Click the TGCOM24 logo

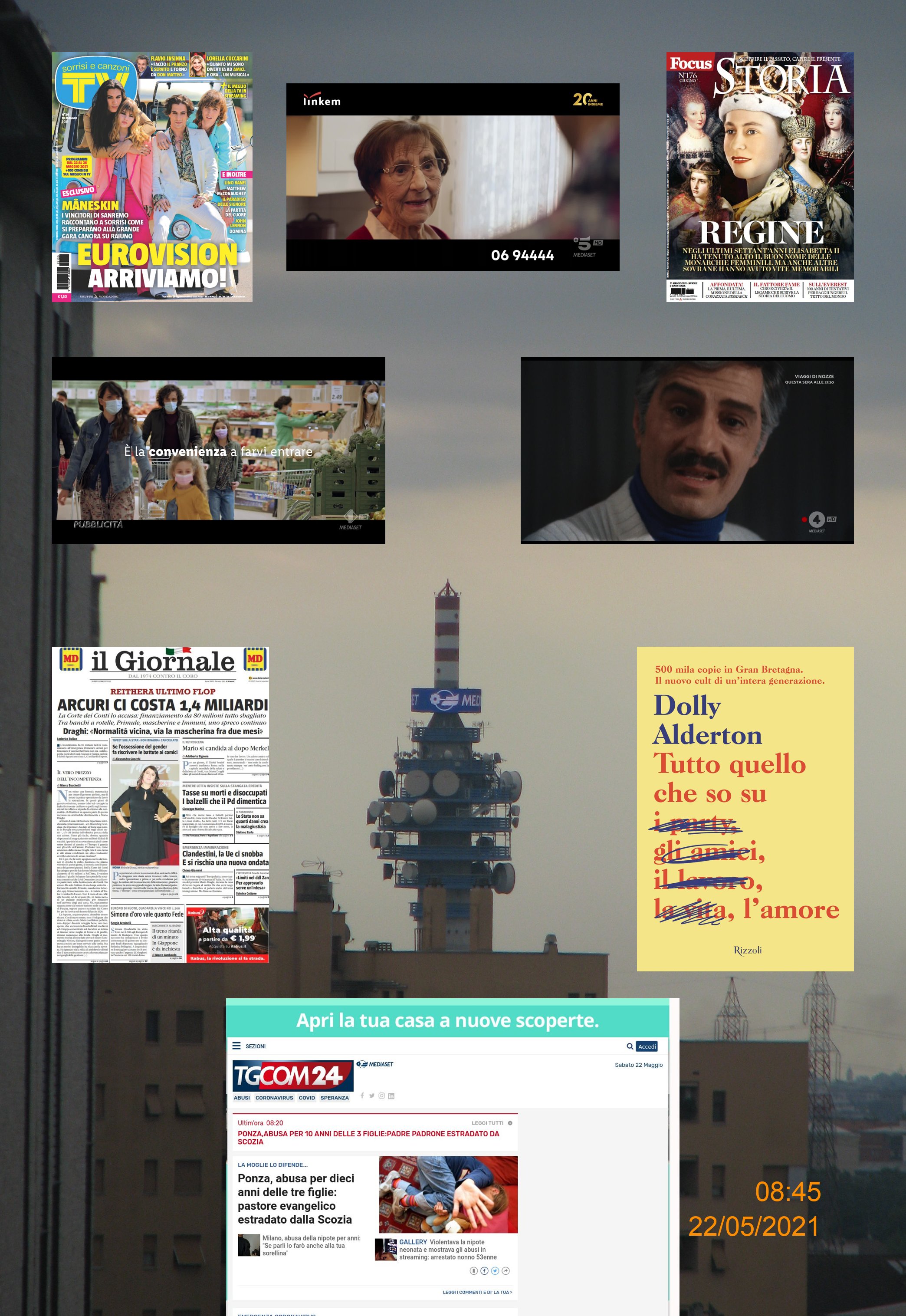tap(292, 1075)
